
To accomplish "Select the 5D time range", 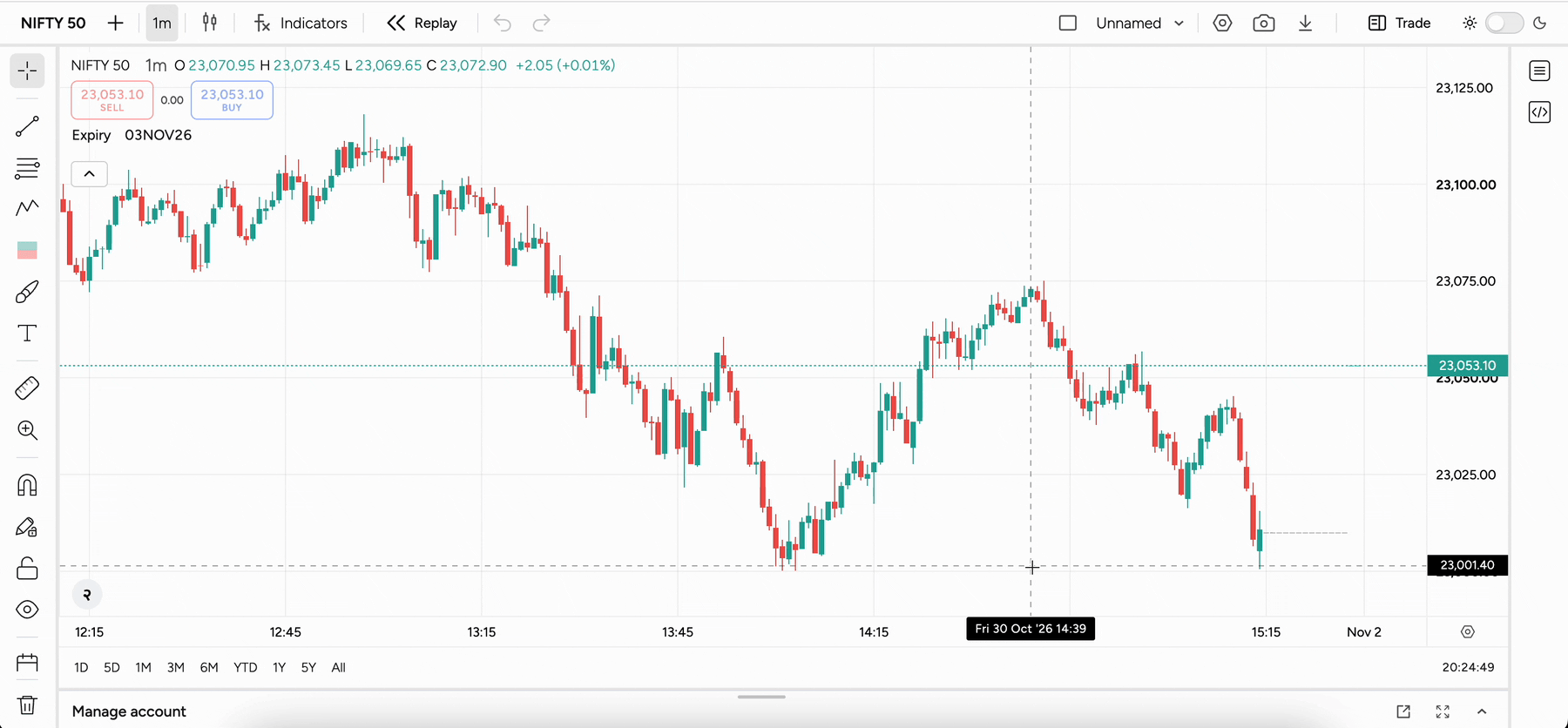I will (x=112, y=668).
